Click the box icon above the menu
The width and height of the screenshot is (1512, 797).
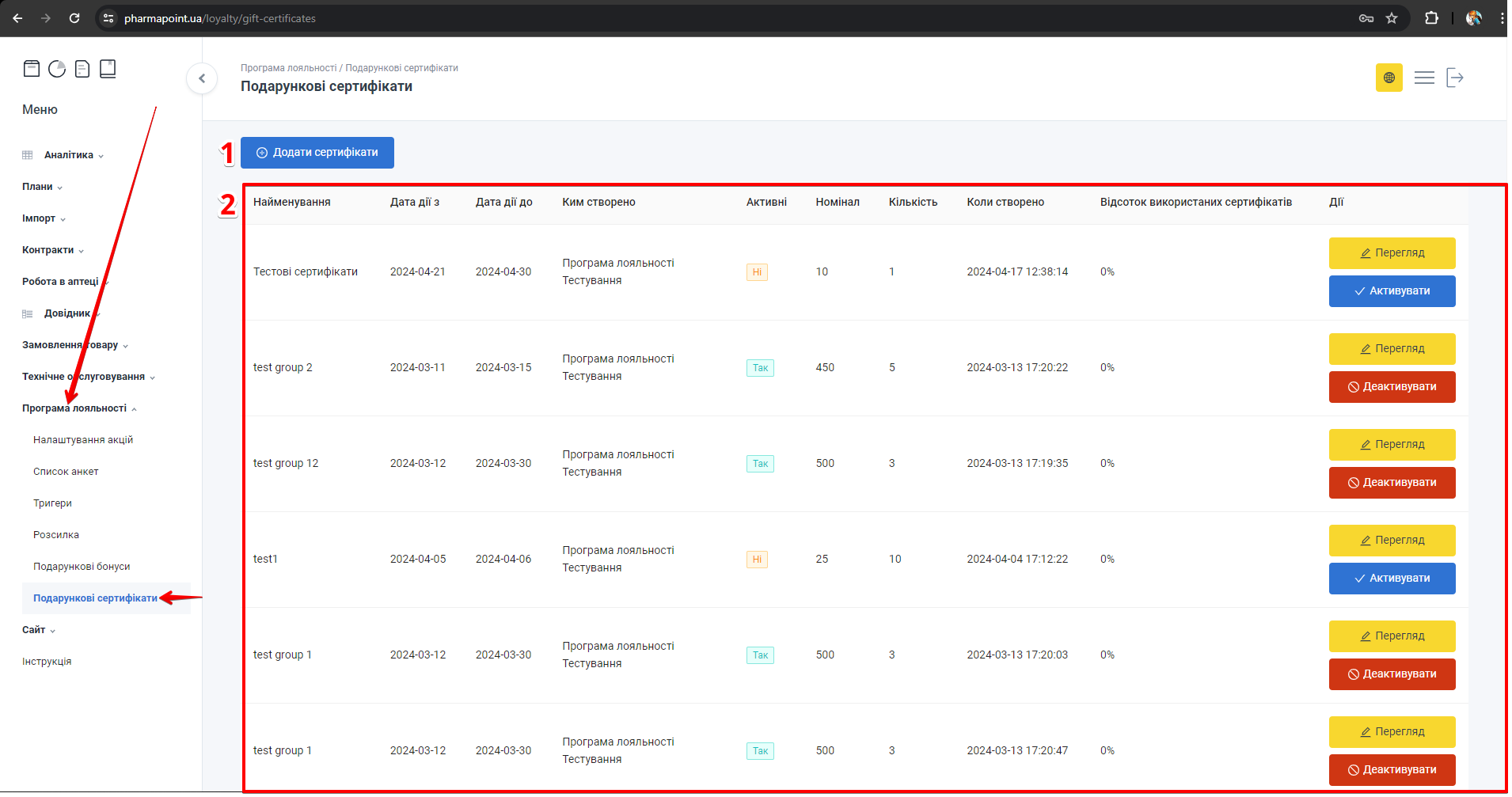[x=32, y=69]
